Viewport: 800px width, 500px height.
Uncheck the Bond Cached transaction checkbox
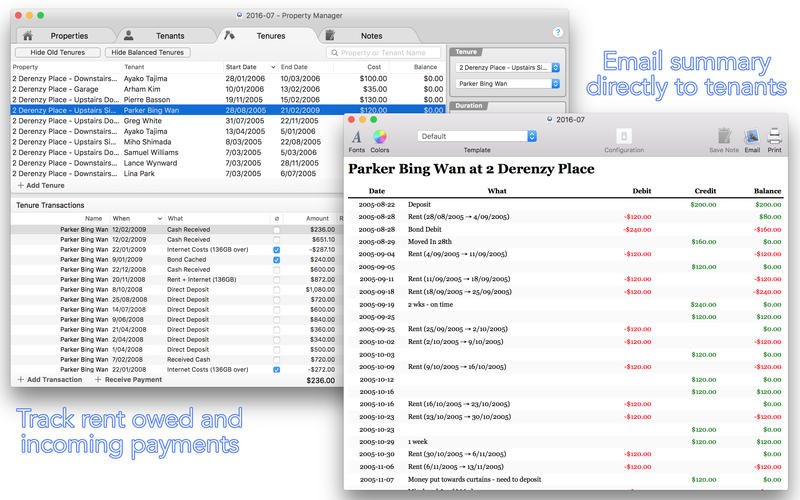[x=277, y=260]
